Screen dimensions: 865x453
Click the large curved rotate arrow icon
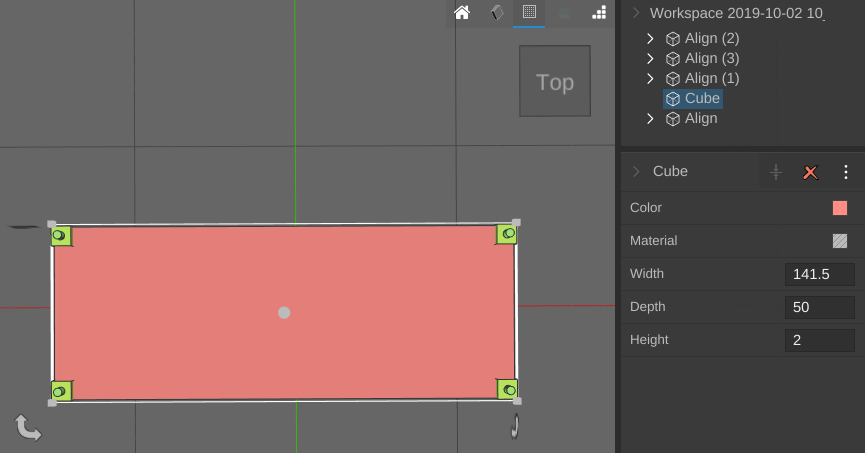[28, 428]
